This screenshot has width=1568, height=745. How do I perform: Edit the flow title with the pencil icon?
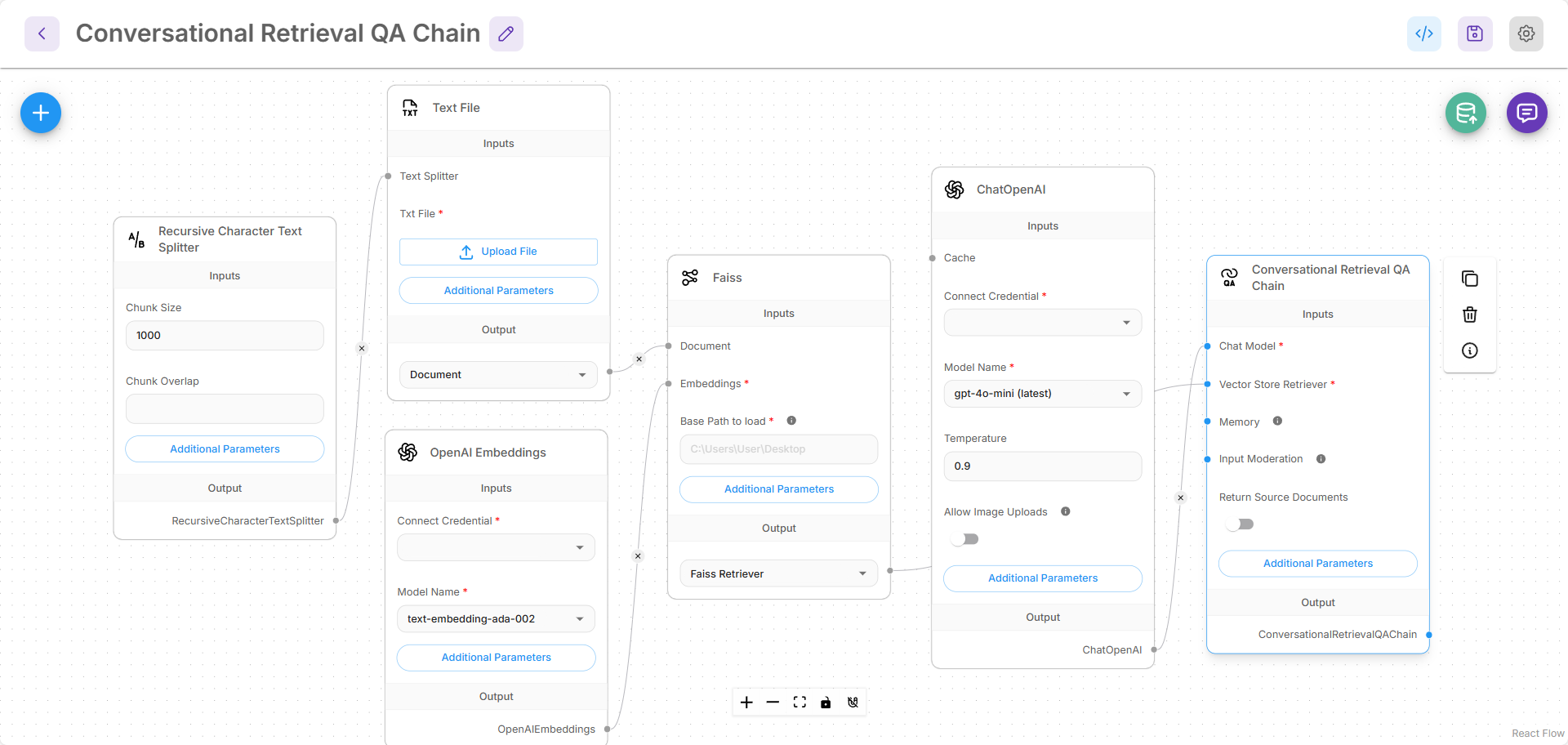(x=506, y=33)
